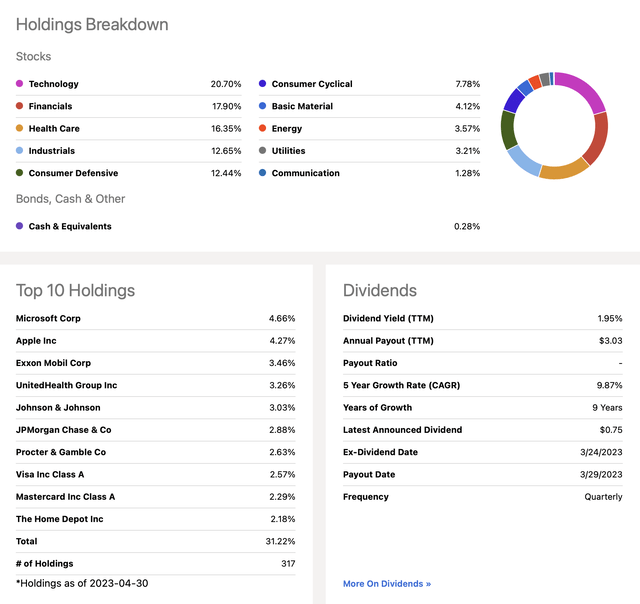Select the Quarterly frequency value
640x604 pixels.
(x=603, y=497)
